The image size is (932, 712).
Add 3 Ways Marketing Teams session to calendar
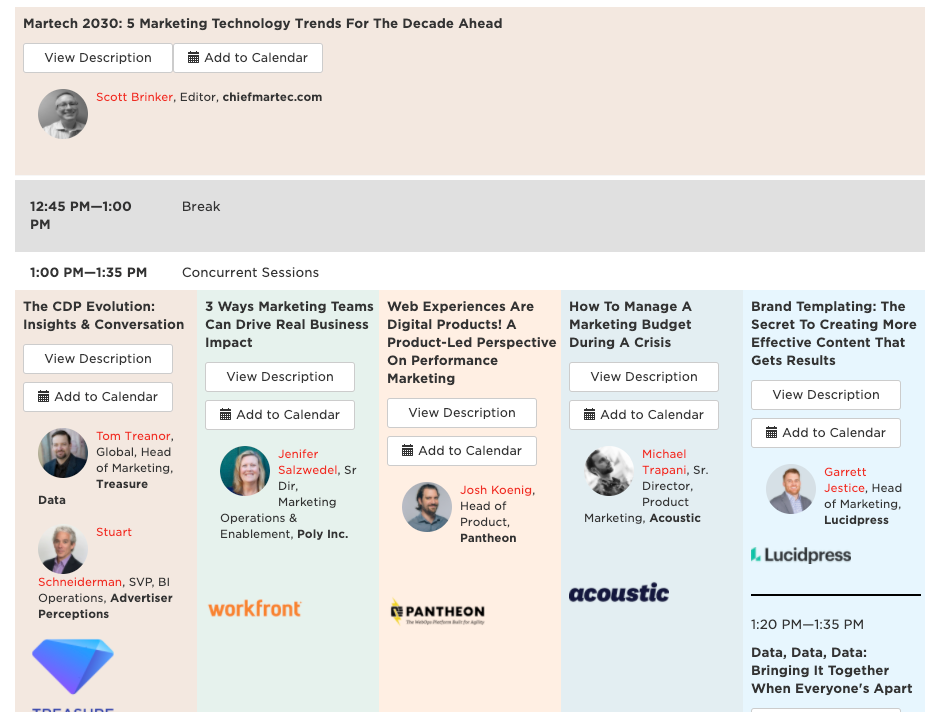[280, 415]
